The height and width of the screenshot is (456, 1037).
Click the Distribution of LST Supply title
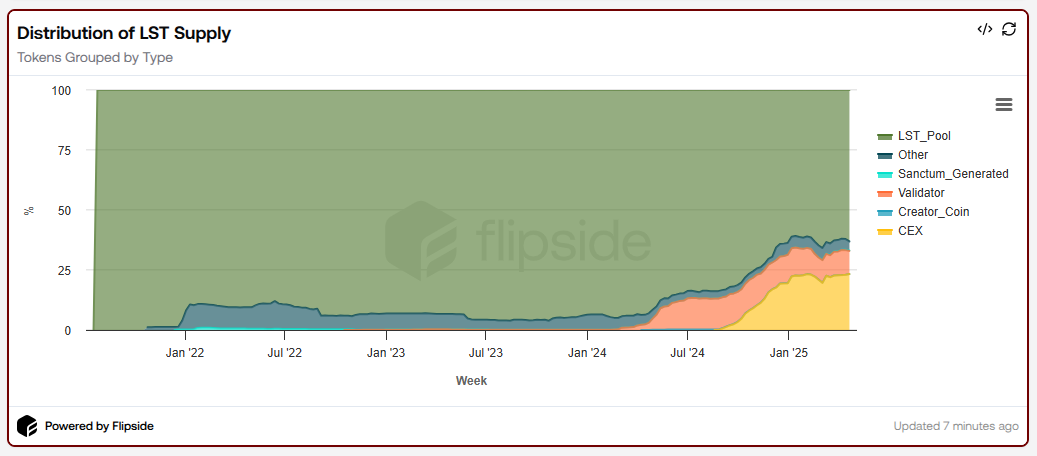pyautogui.click(x=124, y=33)
